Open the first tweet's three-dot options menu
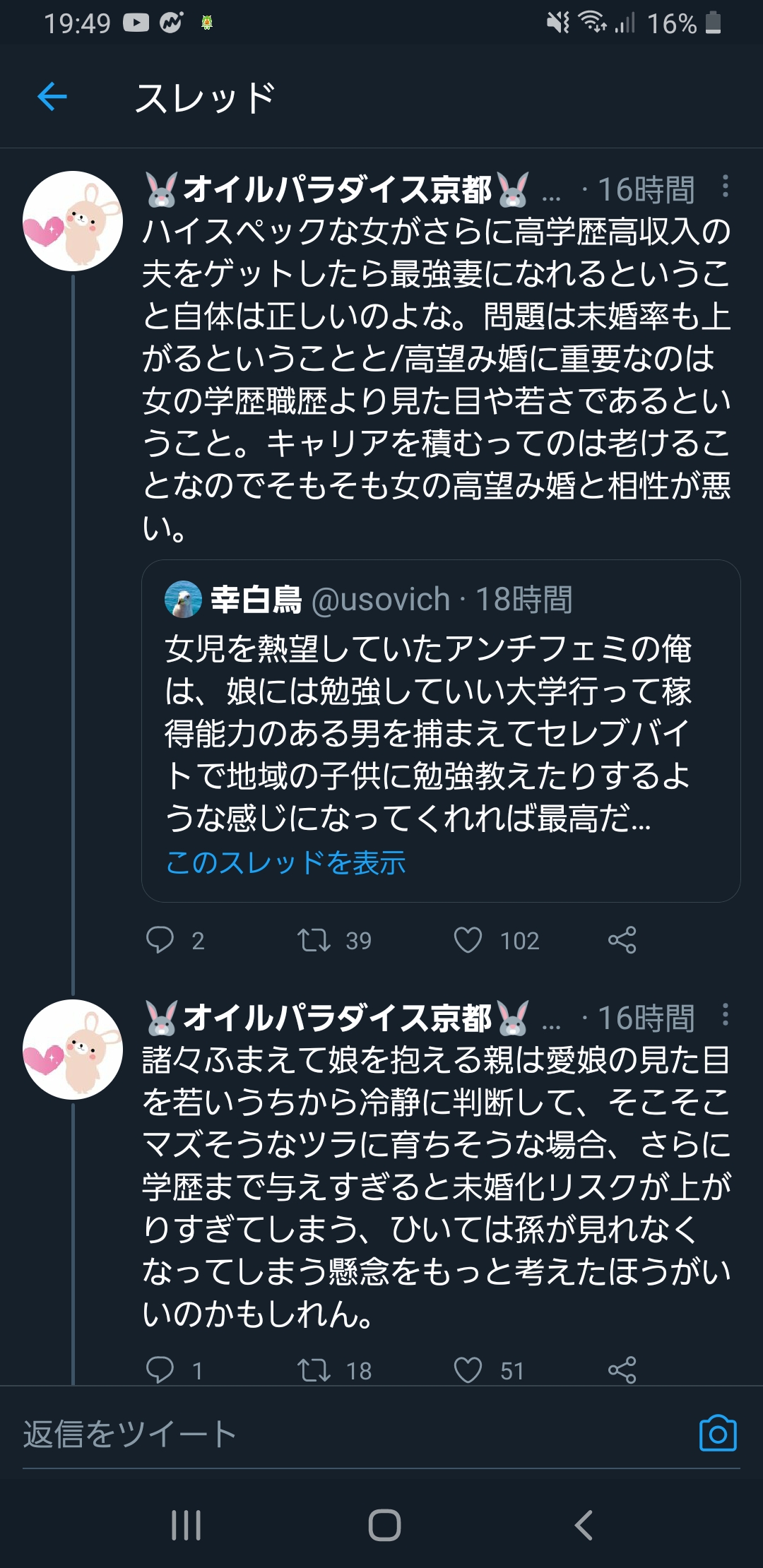Viewport: 763px width, 1568px height. (725, 187)
